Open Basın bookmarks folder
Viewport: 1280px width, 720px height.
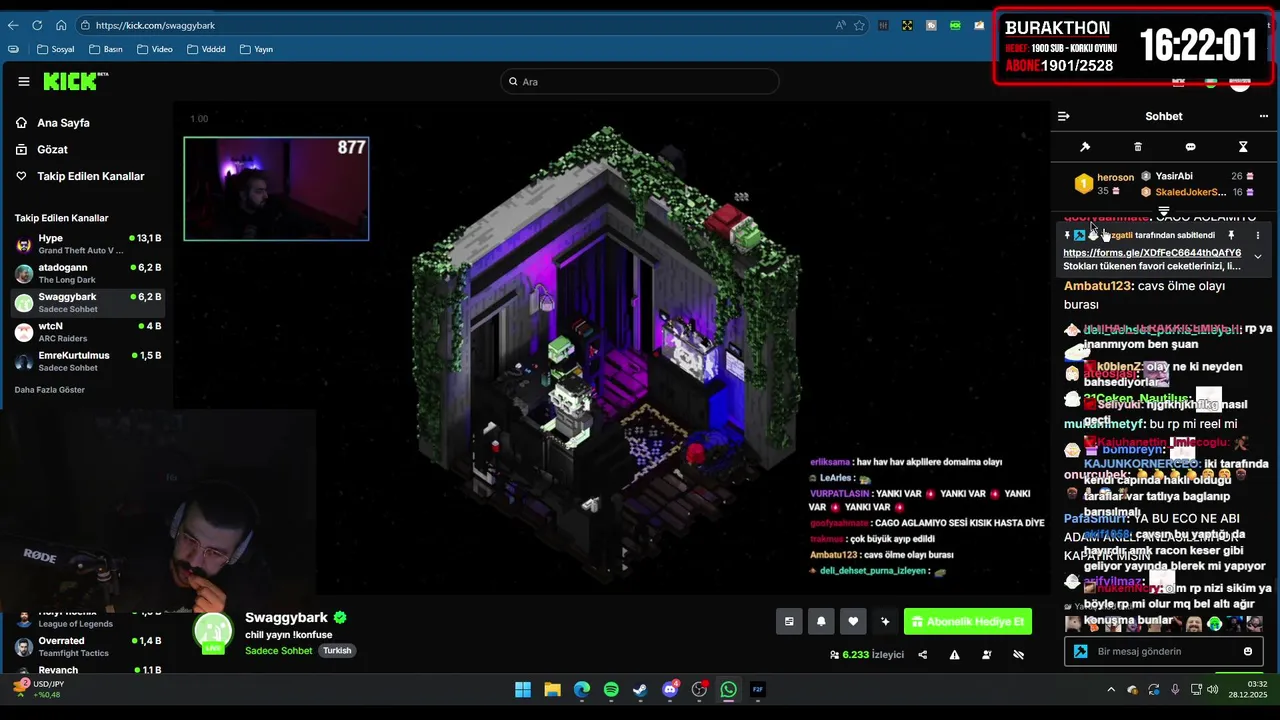106,49
